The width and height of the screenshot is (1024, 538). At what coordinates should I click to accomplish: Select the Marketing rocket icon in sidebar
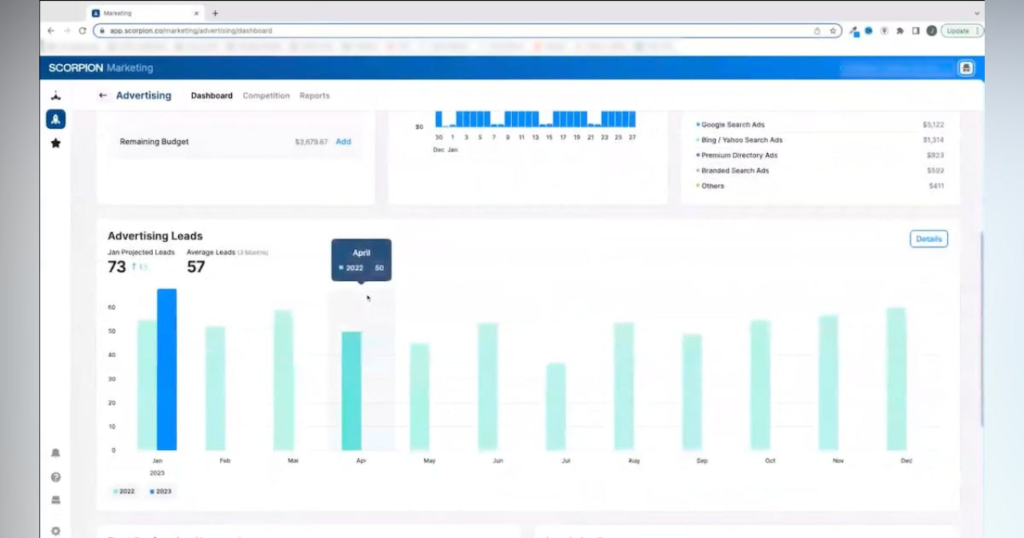click(56, 119)
